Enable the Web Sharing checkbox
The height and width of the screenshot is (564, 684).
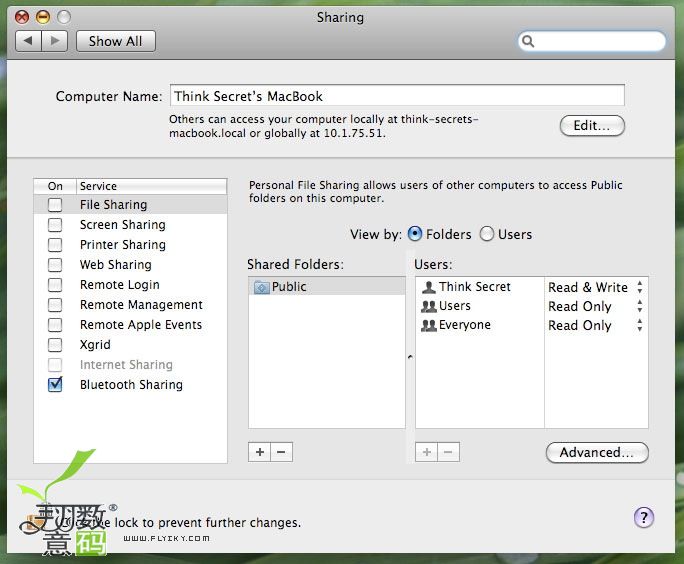(55, 265)
